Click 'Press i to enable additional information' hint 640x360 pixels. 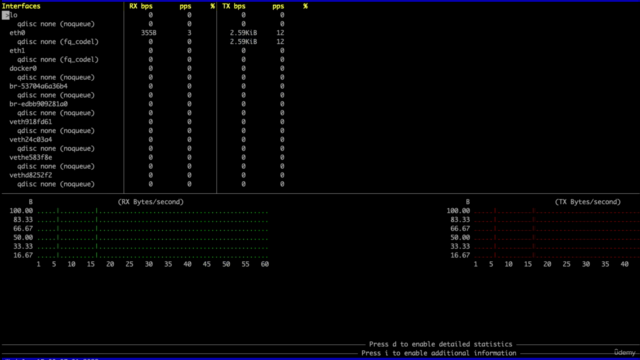(x=439, y=353)
